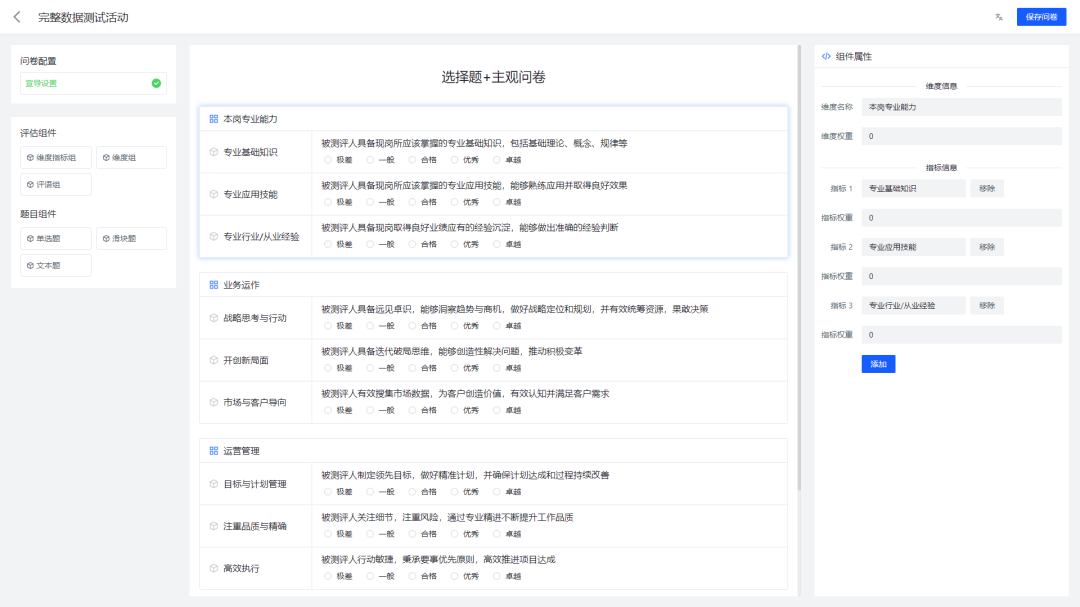Screen dimensions: 1080x607
Task: Click the blue 添加 button
Action: pos(878,364)
